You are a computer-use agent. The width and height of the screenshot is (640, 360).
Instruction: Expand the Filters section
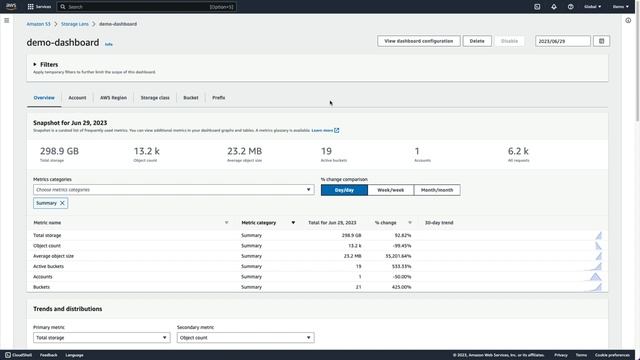45,64
